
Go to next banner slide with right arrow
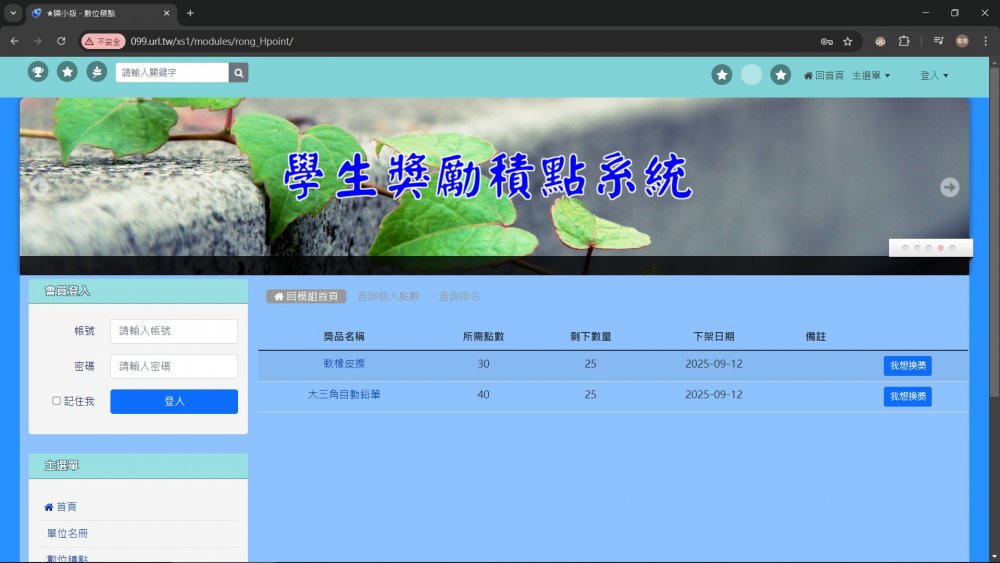(x=949, y=187)
